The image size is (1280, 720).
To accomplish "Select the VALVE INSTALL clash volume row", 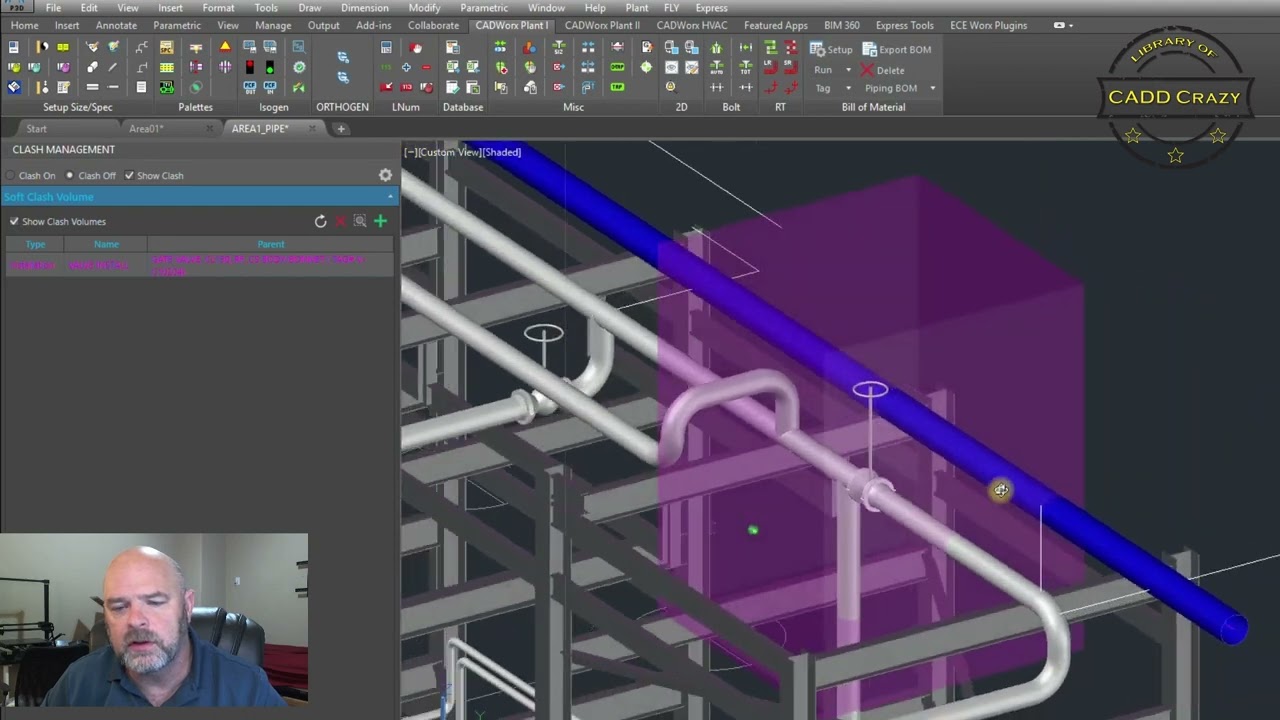I will click(200, 265).
